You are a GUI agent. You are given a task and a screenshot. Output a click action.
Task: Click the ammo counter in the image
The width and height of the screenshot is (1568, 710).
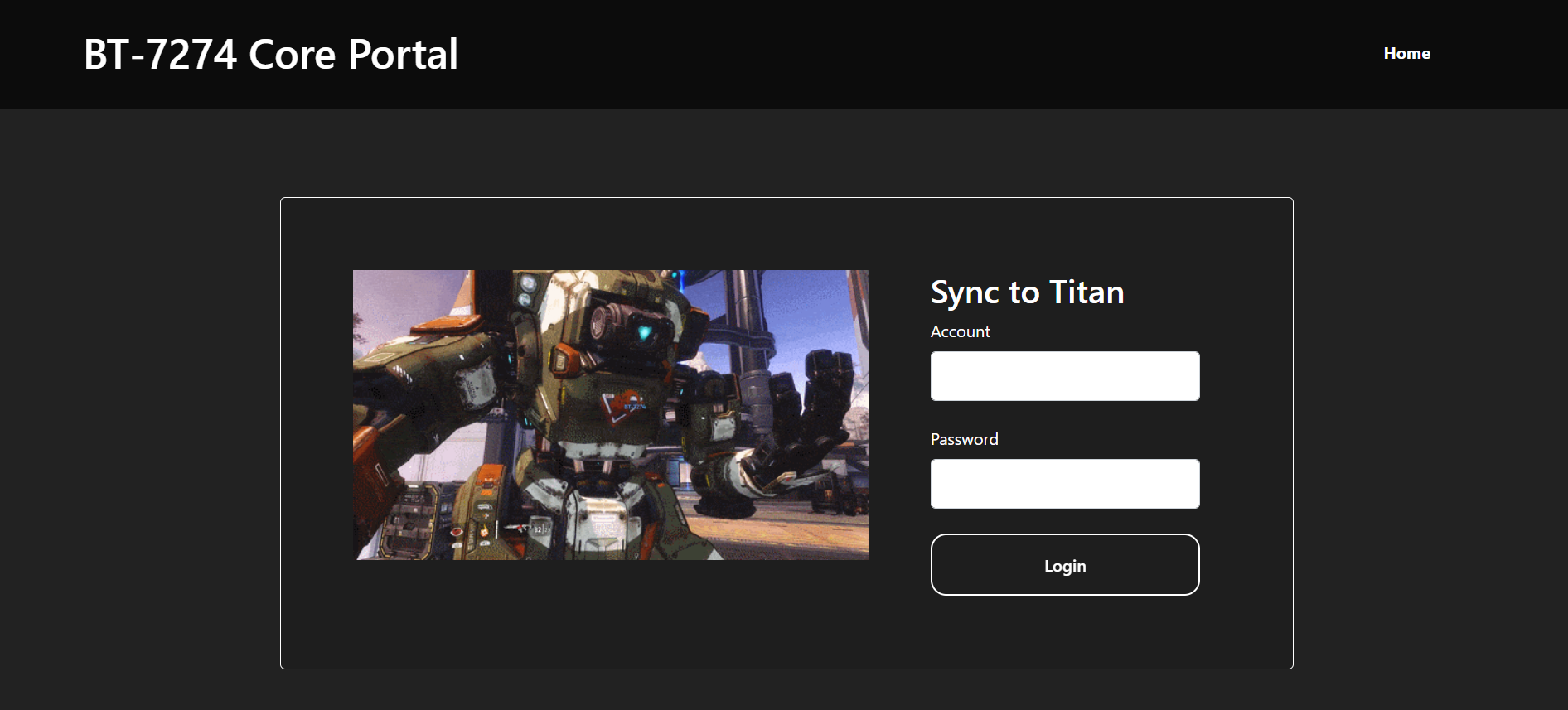pos(538,529)
